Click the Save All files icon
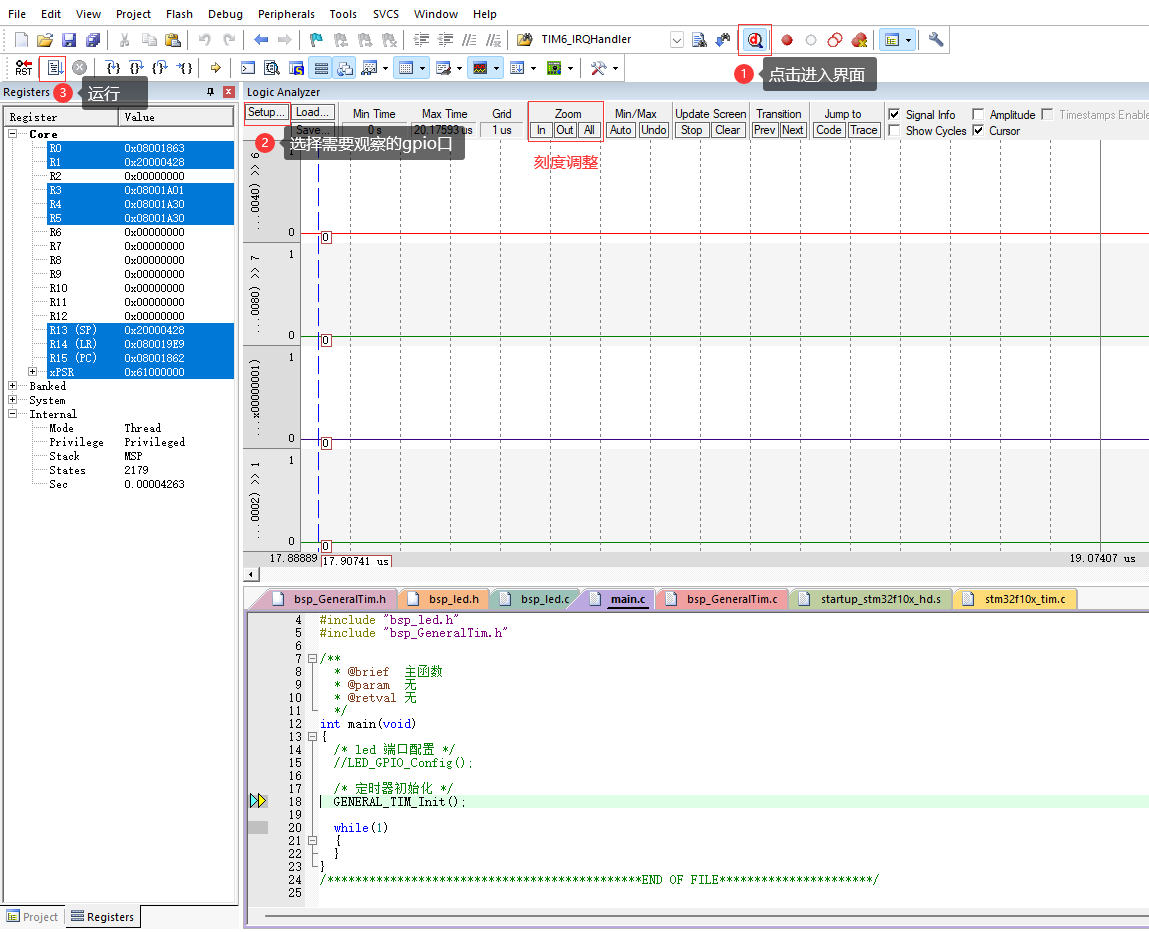 pos(92,40)
